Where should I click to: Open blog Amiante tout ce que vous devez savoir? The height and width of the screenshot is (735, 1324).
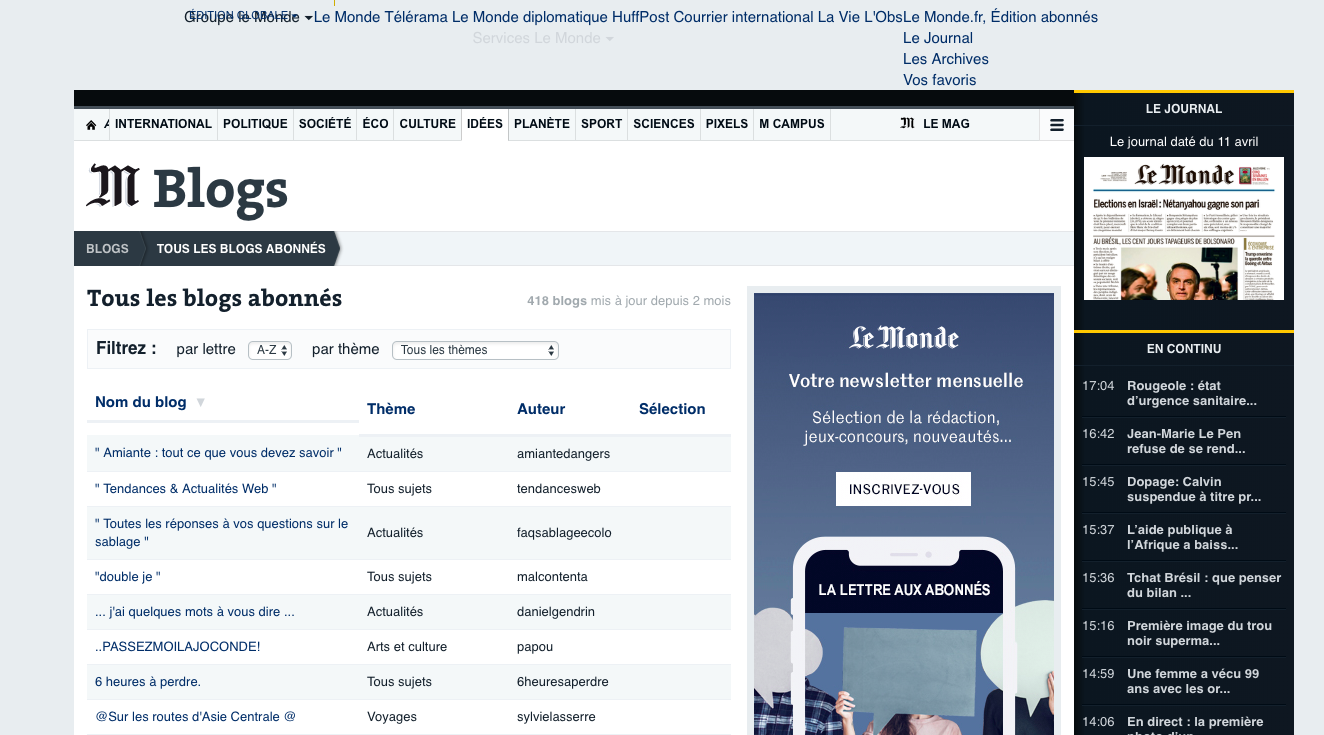(218, 453)
